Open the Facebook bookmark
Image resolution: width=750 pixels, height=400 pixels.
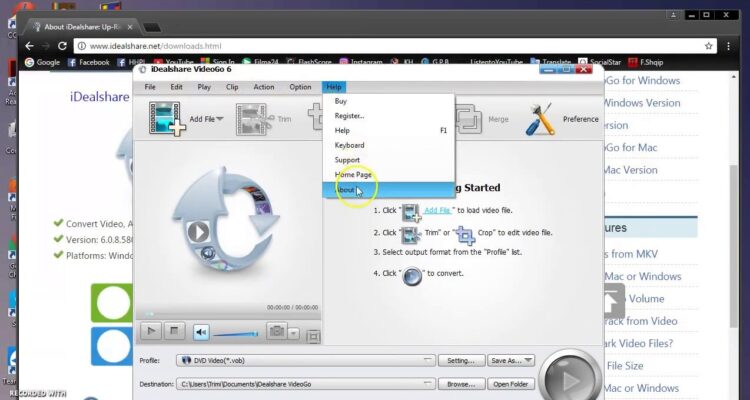pyautogui.click(x=88, y=62)
